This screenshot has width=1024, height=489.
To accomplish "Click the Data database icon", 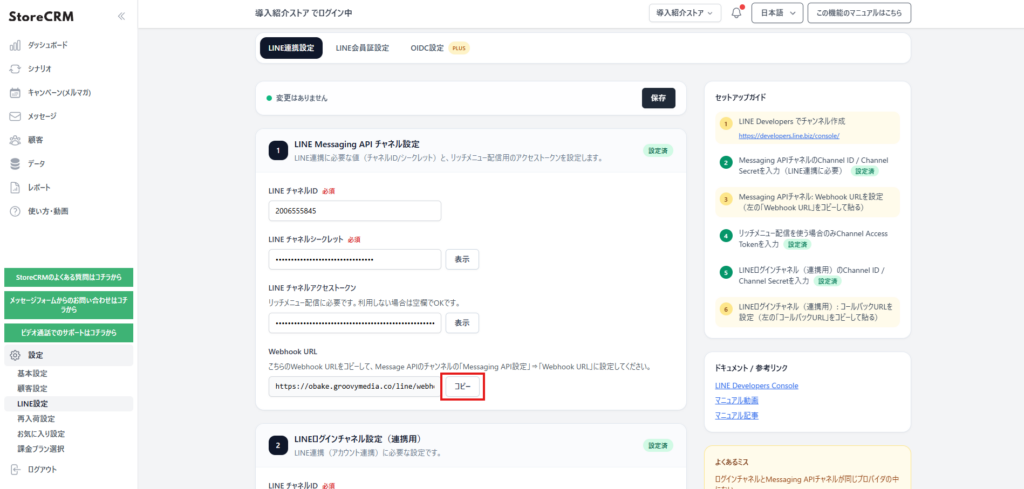I will pyautogui.click(x=15, y=163).
